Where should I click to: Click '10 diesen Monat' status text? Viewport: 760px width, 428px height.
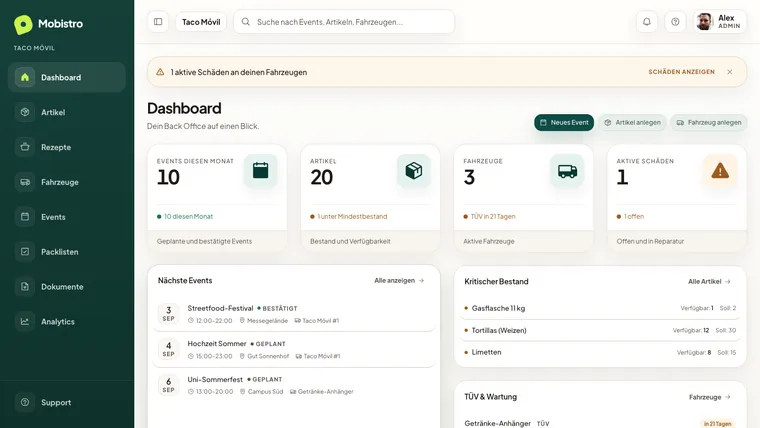188,217
